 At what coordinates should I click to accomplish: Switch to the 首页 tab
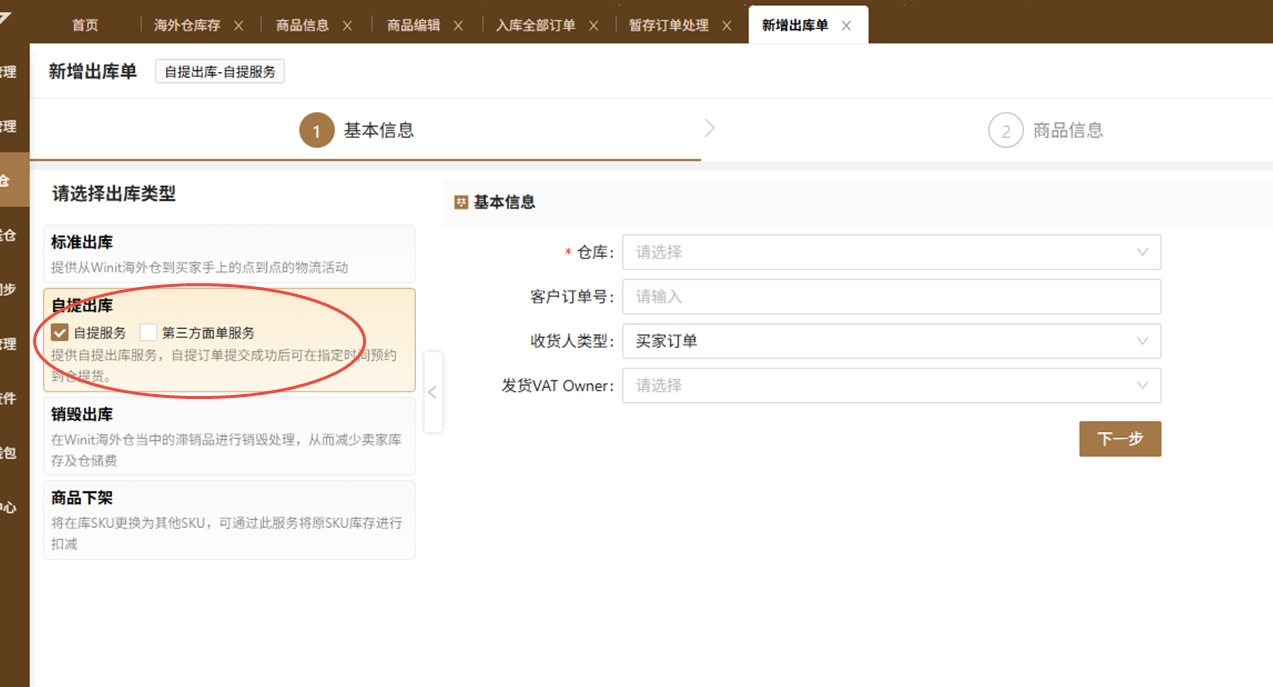click(x=85, y=26)
